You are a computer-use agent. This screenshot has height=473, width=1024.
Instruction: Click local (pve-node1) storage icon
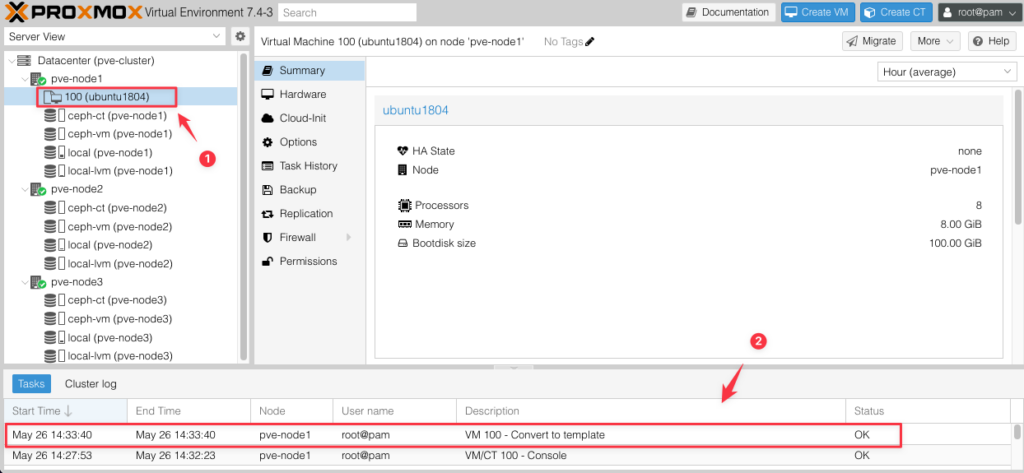[x=54, y=152]
